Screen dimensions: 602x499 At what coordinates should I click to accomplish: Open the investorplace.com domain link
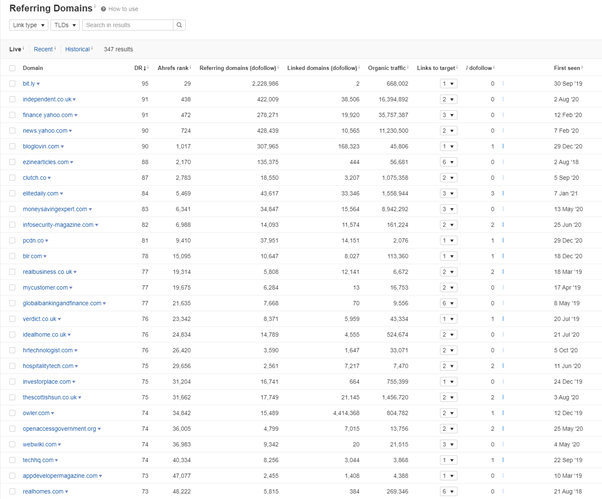(x=47, y=382)
